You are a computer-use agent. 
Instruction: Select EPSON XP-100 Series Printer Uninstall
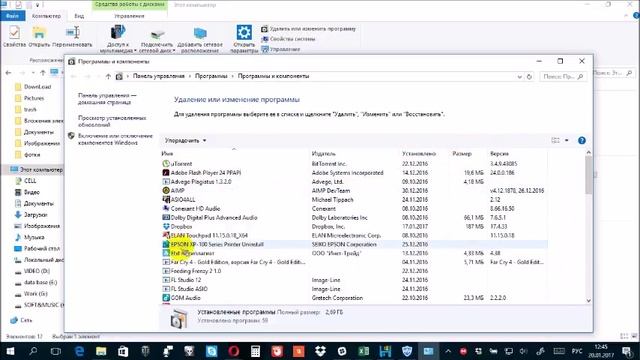click(x=354, y=244)
